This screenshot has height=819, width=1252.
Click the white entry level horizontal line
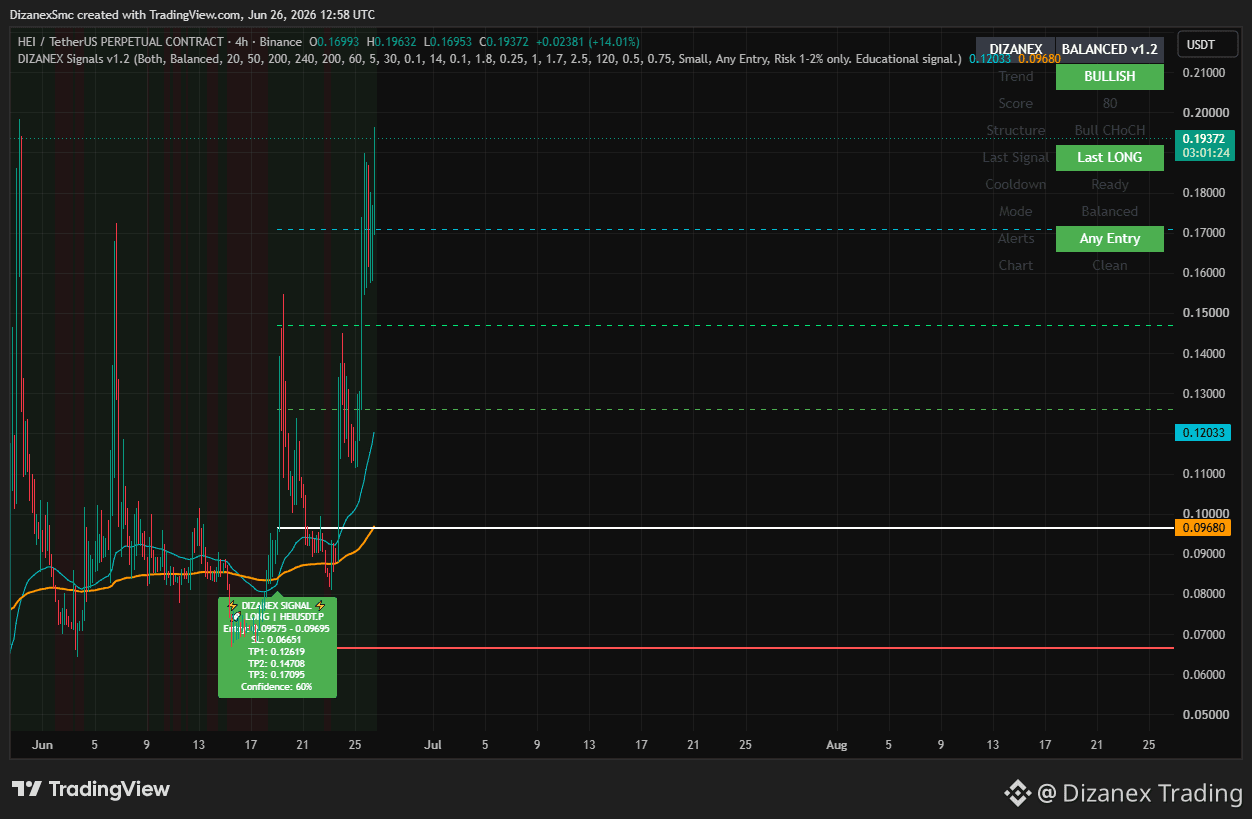pos(724,527)
